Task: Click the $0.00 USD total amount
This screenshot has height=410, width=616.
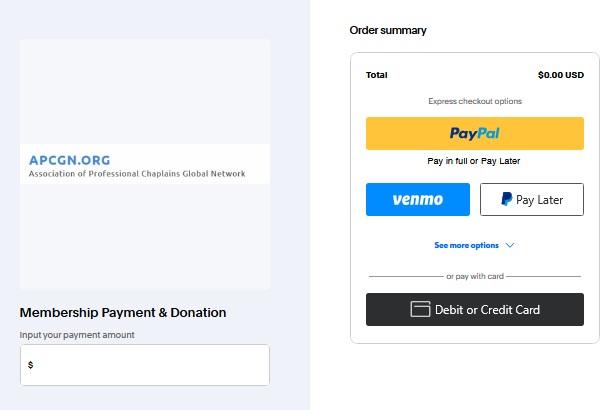Action: [560, 75]
